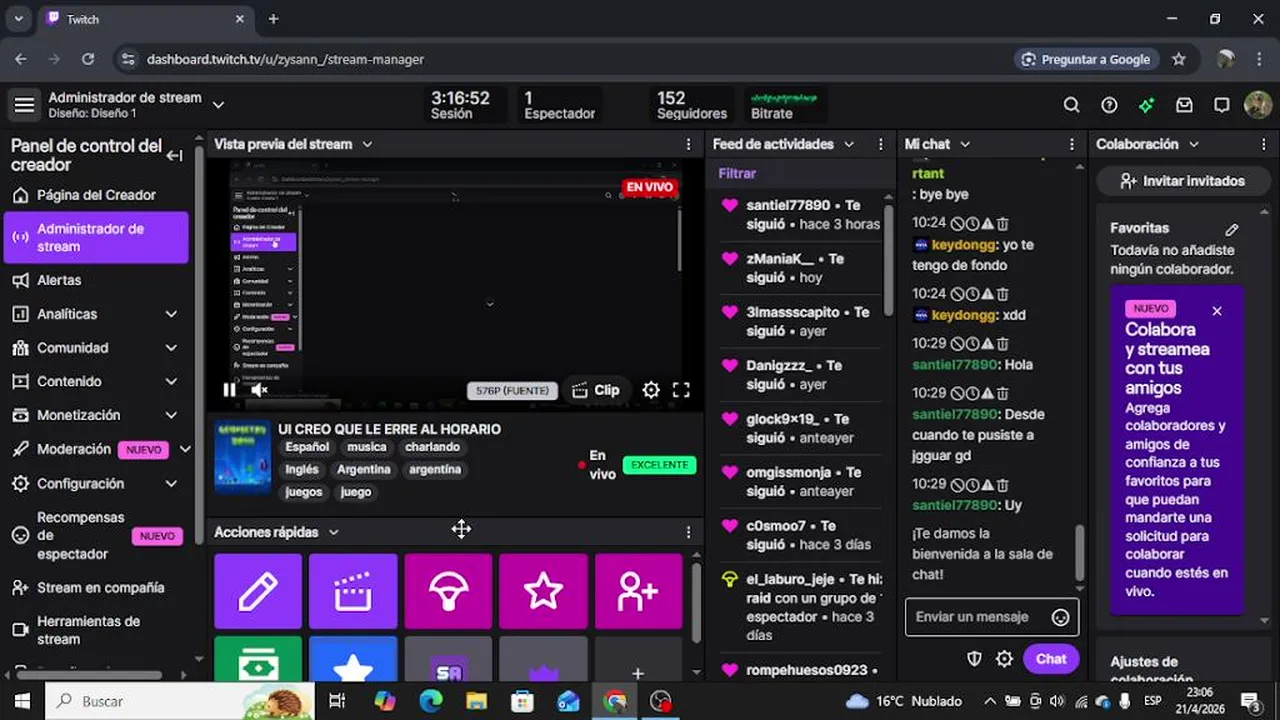Click the clapperboard clip quick action tile

tap(353, 592)
